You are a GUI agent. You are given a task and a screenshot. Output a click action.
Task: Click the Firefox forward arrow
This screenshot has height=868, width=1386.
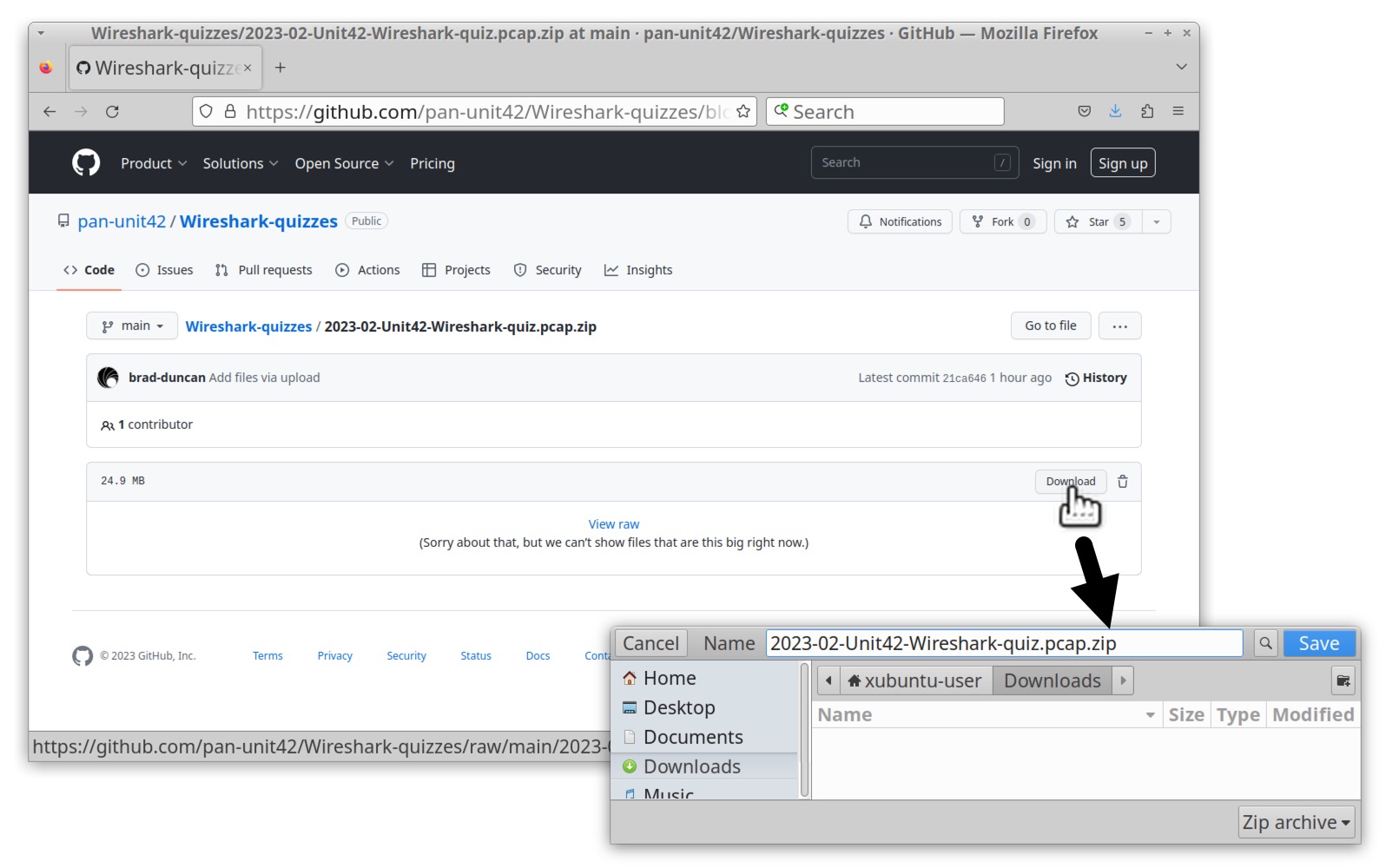pyautogui.click(x=81, y=111)
